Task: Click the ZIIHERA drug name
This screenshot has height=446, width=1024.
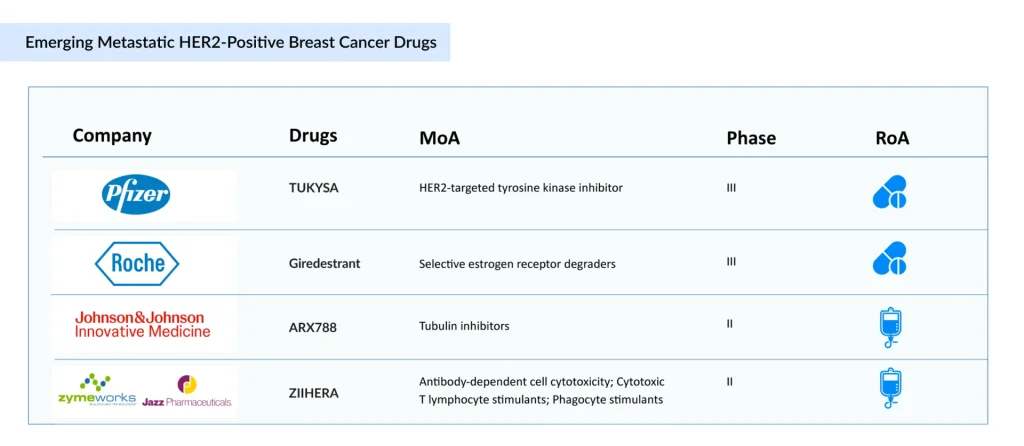Action: pyautogui.click(x=314, y=393)
